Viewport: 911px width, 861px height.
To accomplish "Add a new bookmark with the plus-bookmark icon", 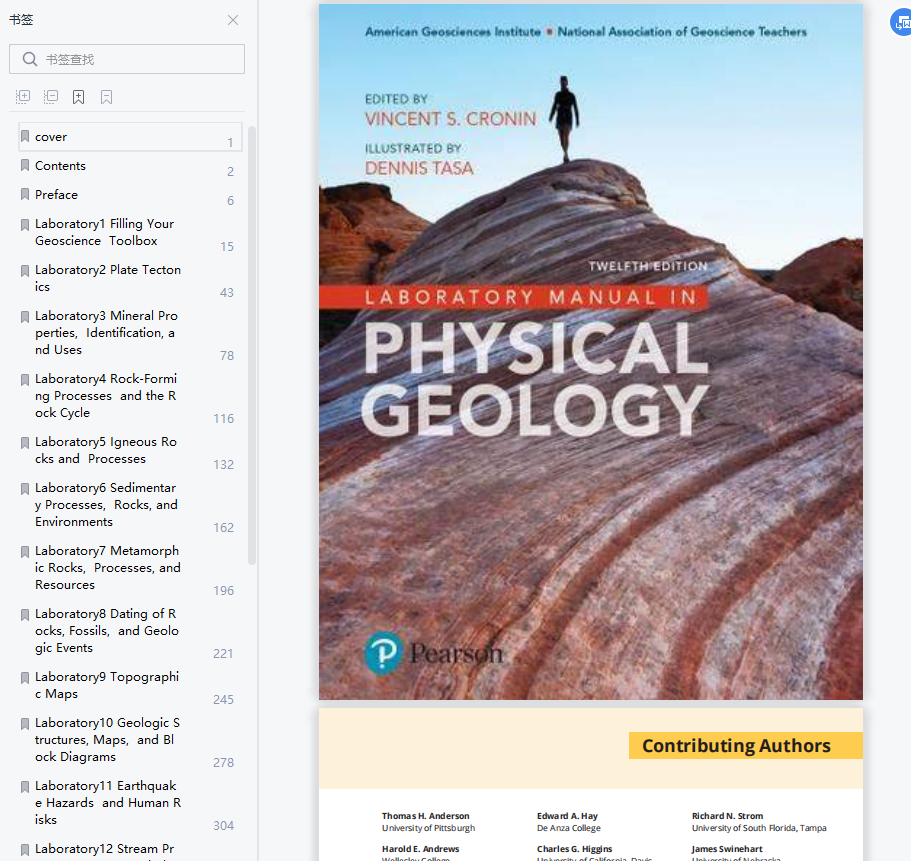I will 78,97.
